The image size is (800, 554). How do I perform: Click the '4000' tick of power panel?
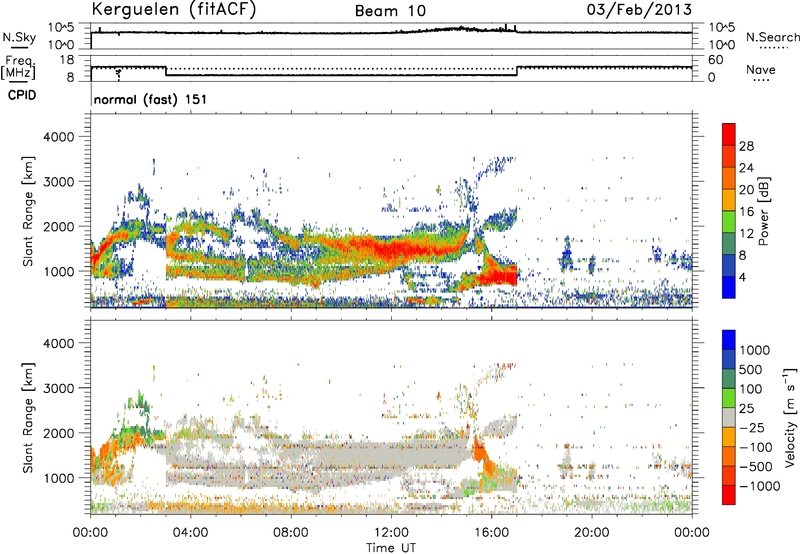tap(58, 137)
